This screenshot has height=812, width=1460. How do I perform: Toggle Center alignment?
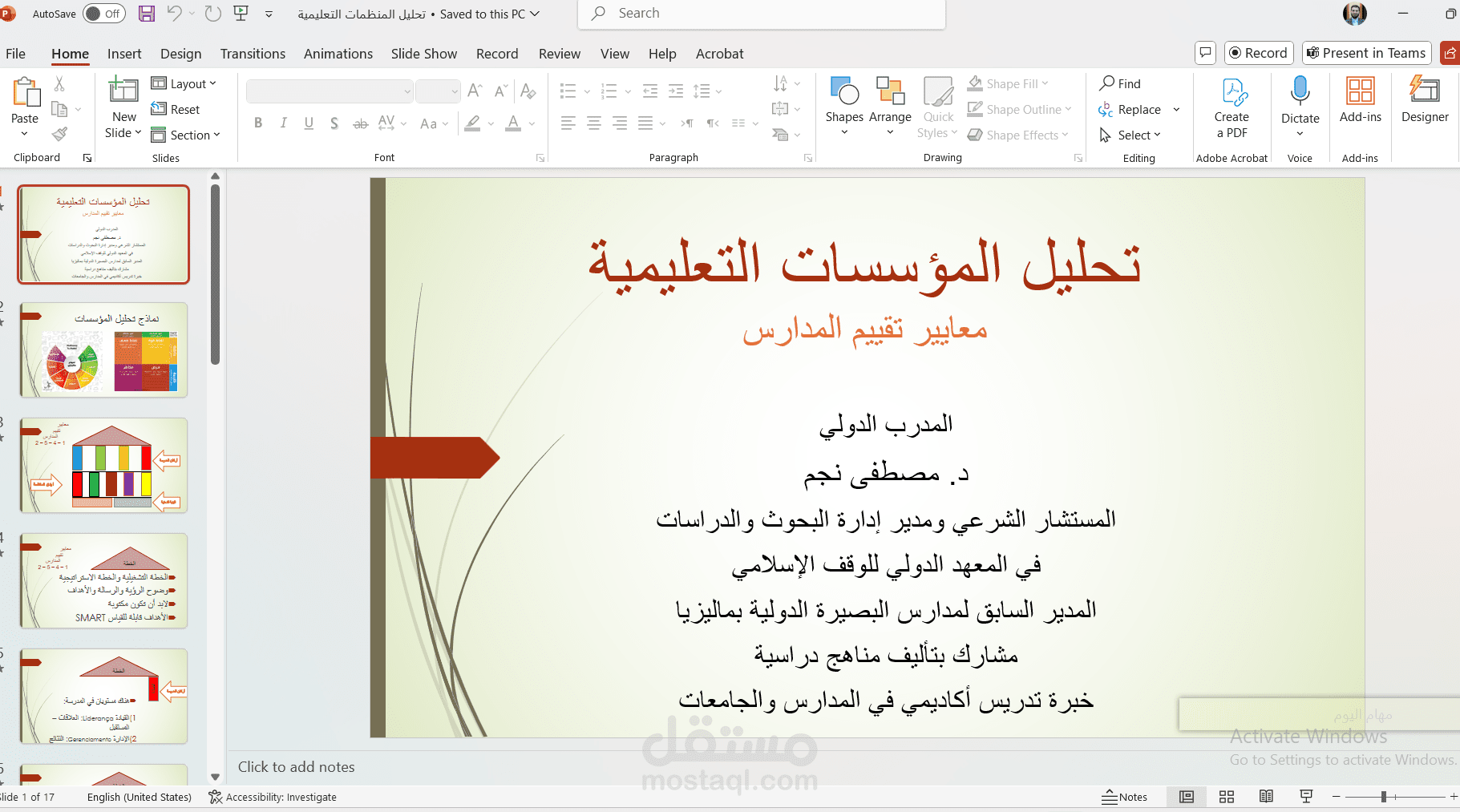point(594,123)
